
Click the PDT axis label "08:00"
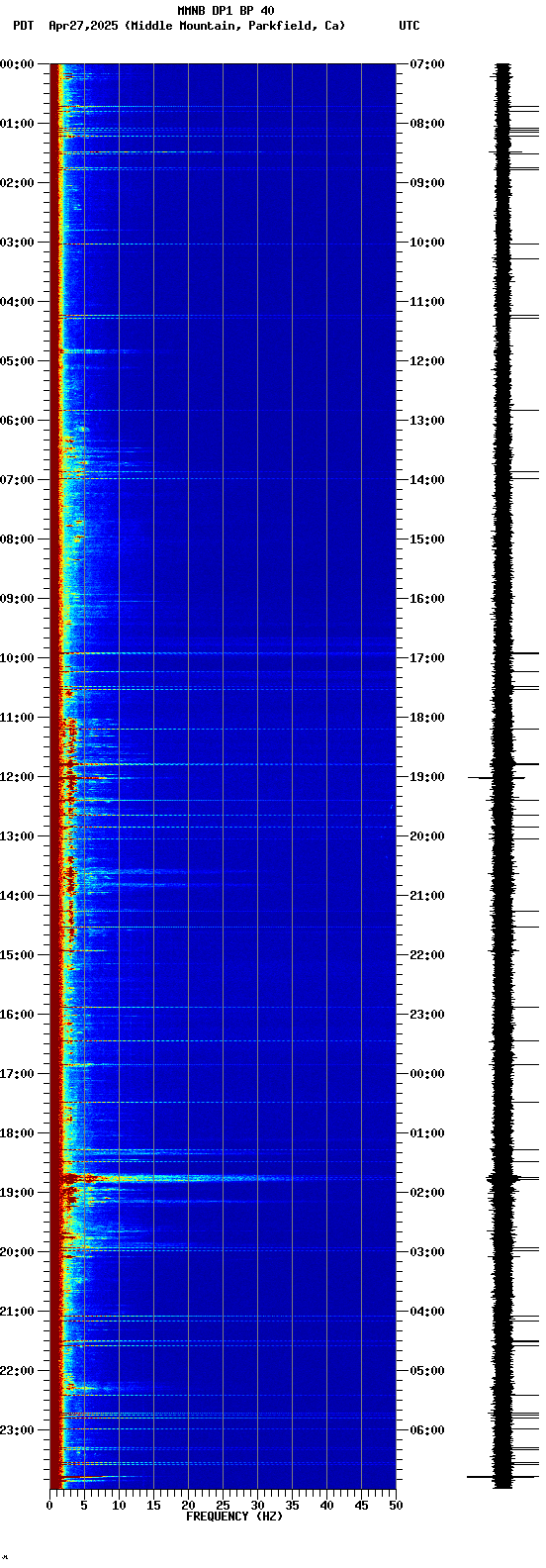(x=17, y=539)
